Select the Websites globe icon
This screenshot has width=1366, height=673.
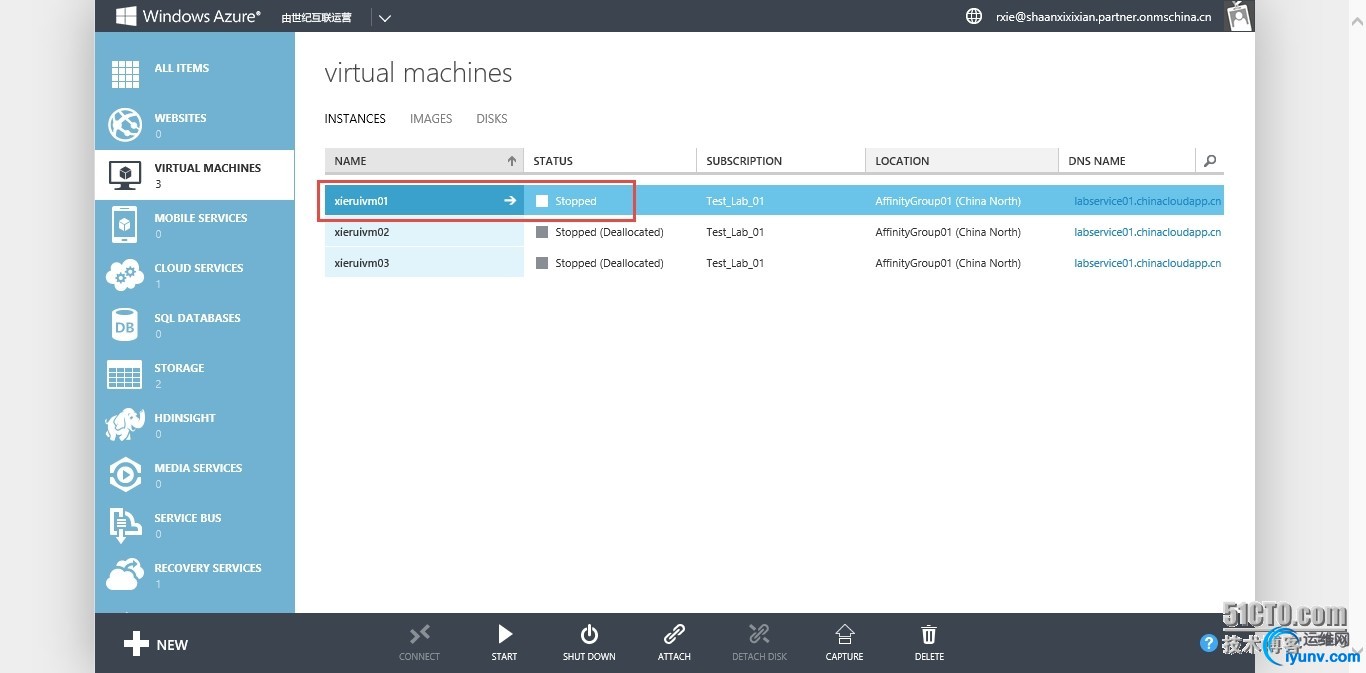pos(125,125)
